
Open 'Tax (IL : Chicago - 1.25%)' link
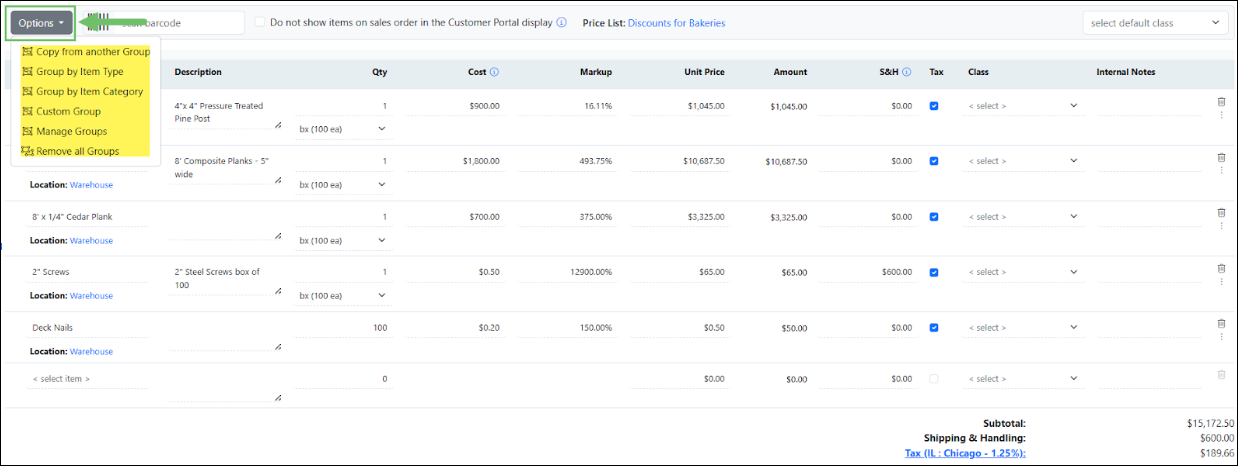coord(965,453)
